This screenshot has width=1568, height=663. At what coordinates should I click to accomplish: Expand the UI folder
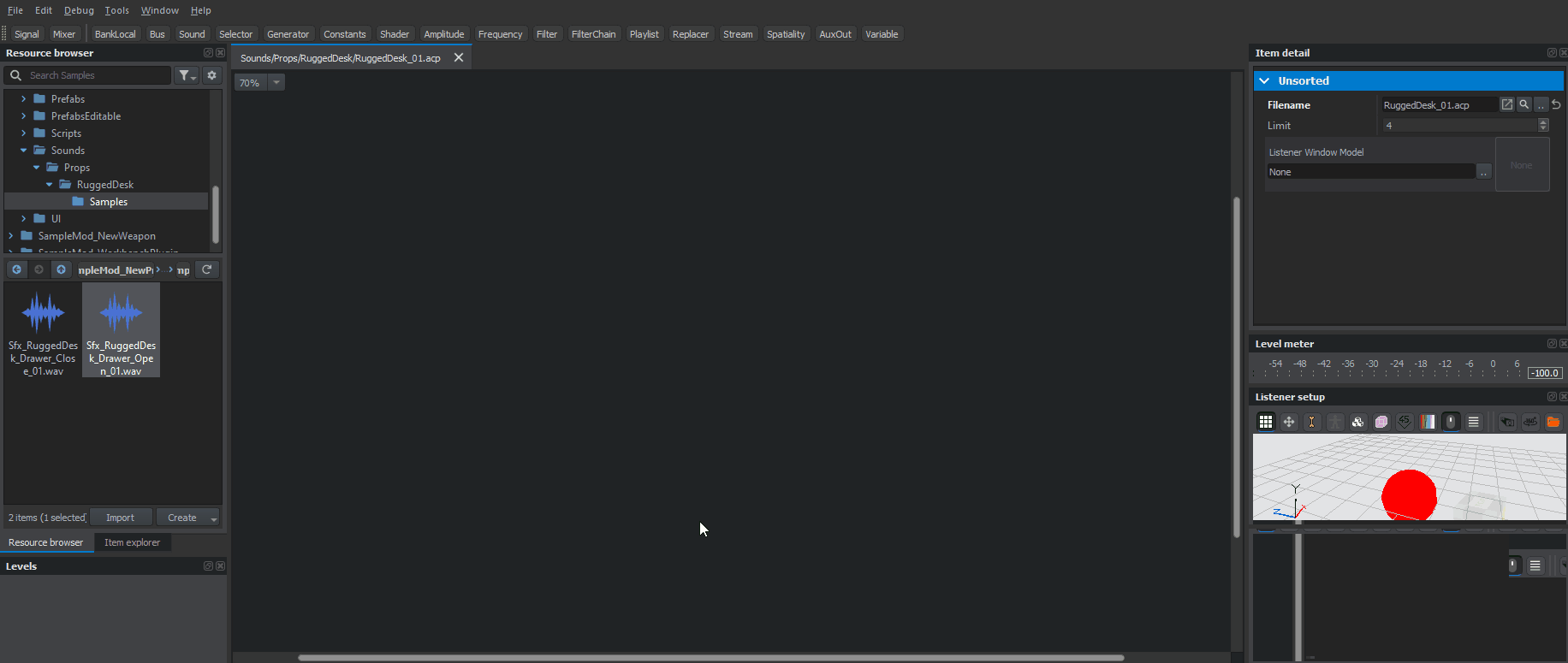pyautogui.click(x=23, y=219)
